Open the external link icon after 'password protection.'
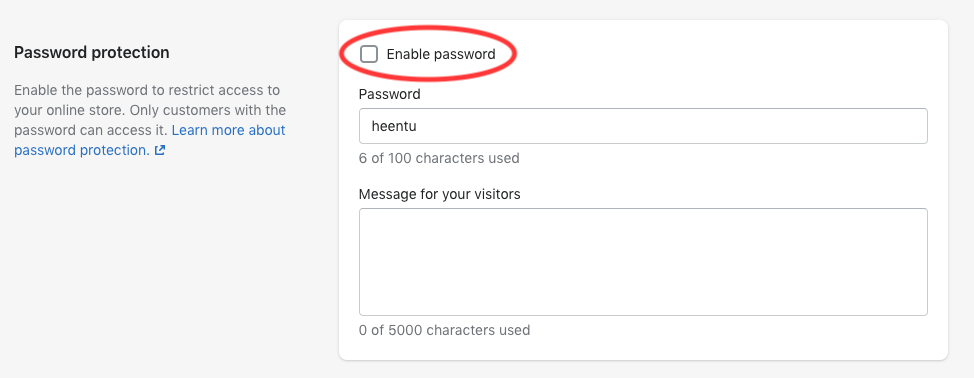 coord(160,150)
